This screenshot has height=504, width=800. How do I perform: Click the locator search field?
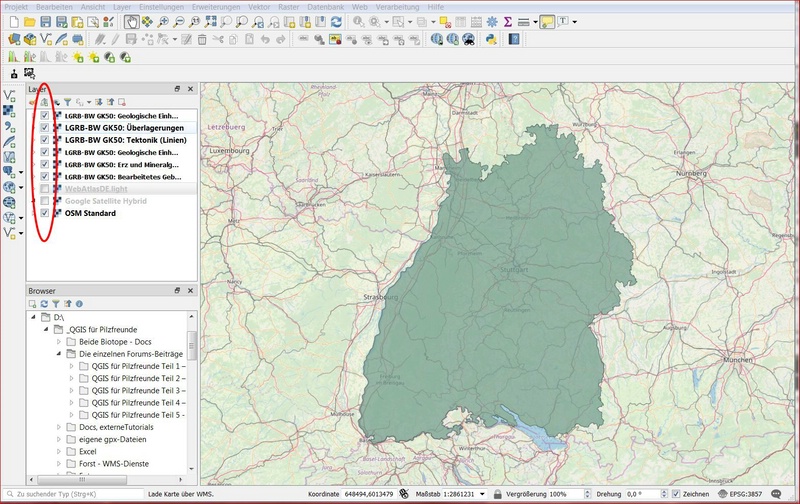click(70, 495)
